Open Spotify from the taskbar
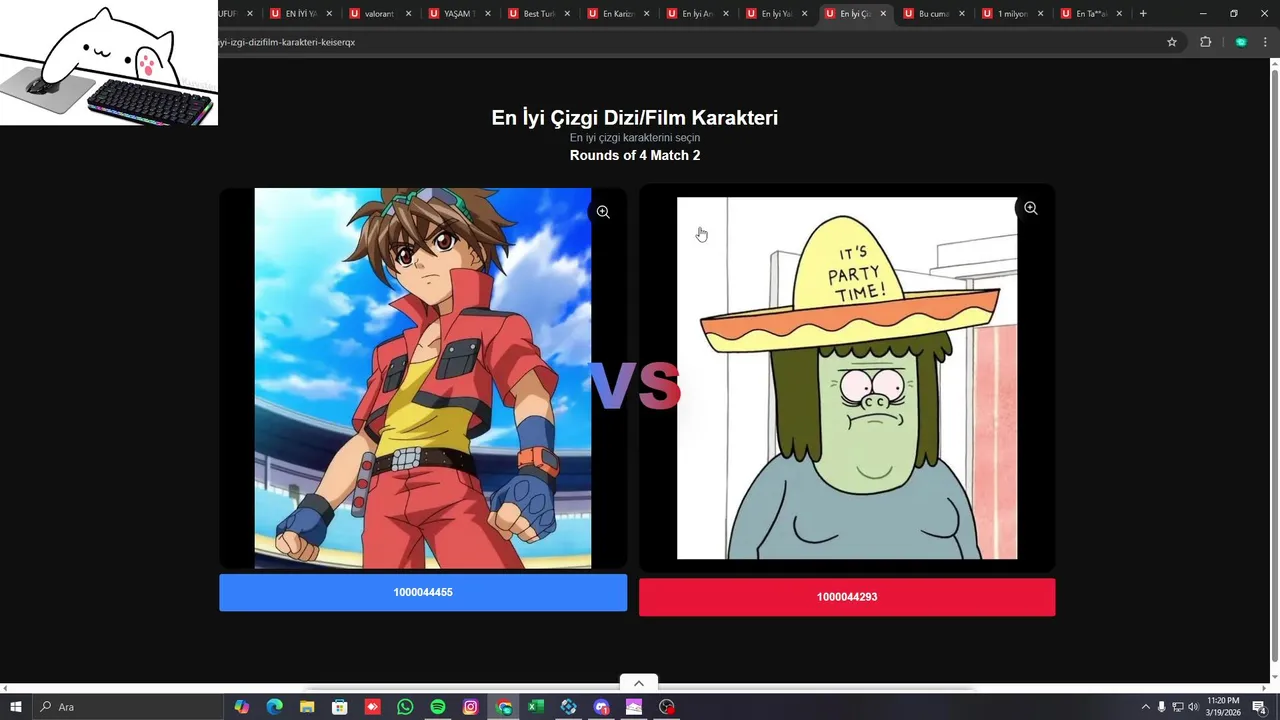 (x=438, y=707)
